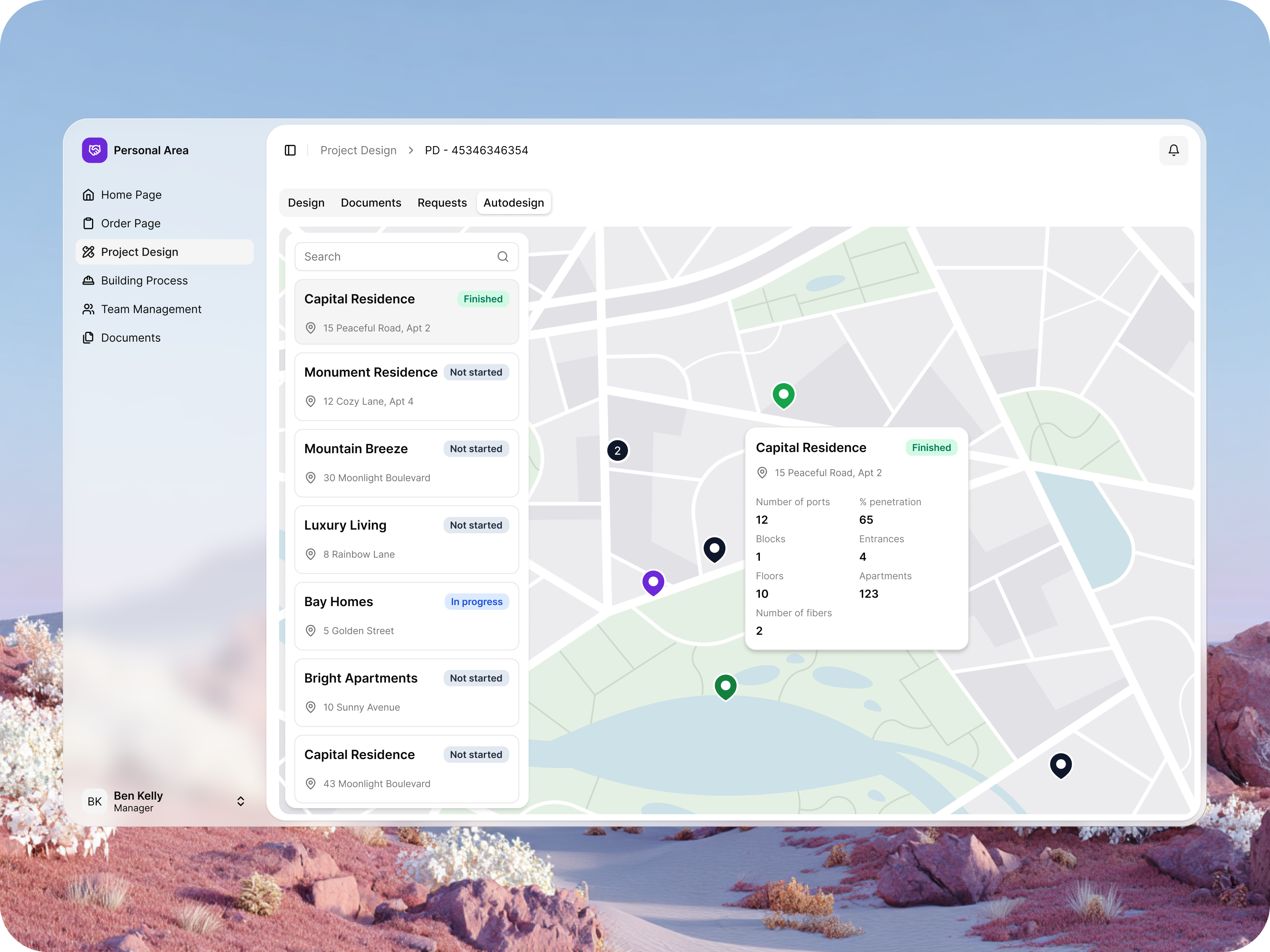Image resolution: width=1270 pixels, height=952 pixels.
Task: Click the Home Page house icon
Action: (x=89, y=195)
